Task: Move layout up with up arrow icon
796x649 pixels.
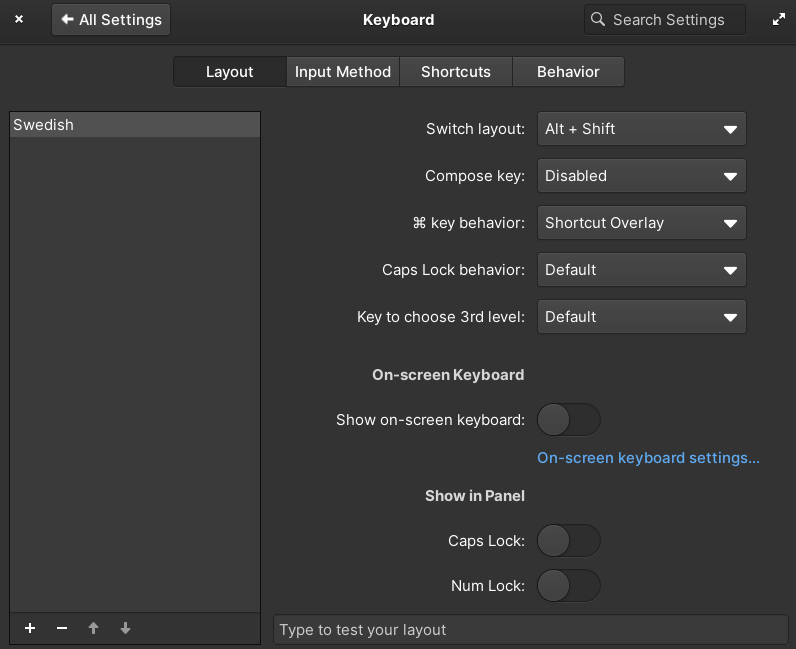Action: coord(93,628)
